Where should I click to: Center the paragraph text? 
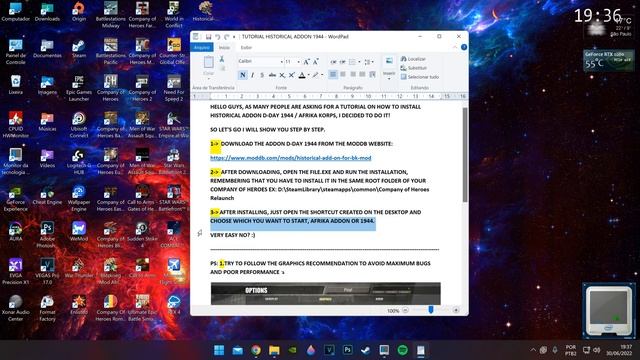[x=343, y=74]
